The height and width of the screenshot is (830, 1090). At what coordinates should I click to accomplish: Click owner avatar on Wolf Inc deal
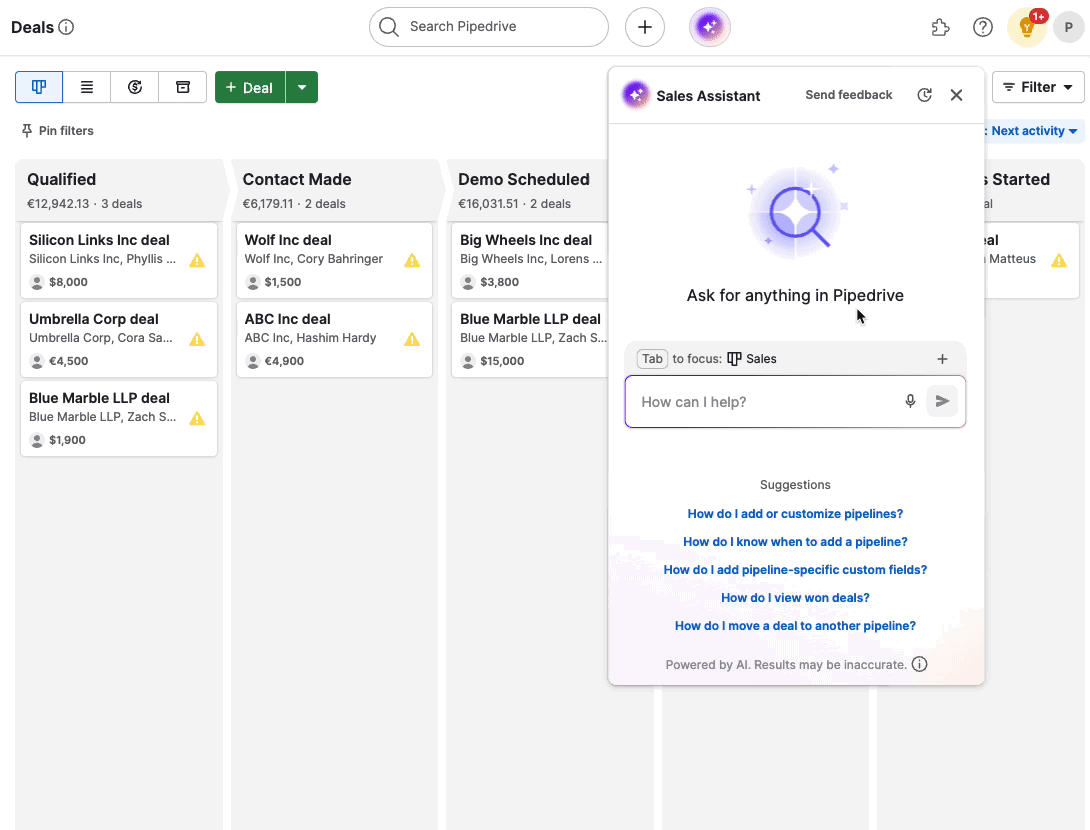point(253,282)
